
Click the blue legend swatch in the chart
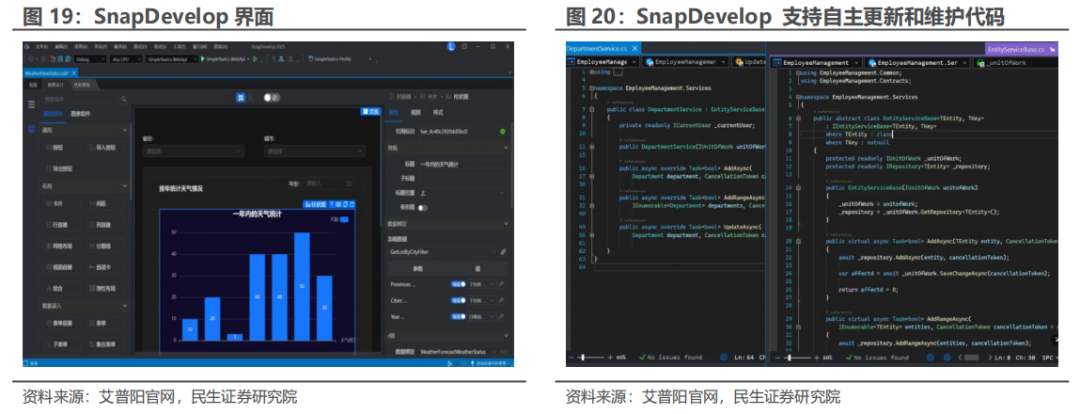pos(344,220)
